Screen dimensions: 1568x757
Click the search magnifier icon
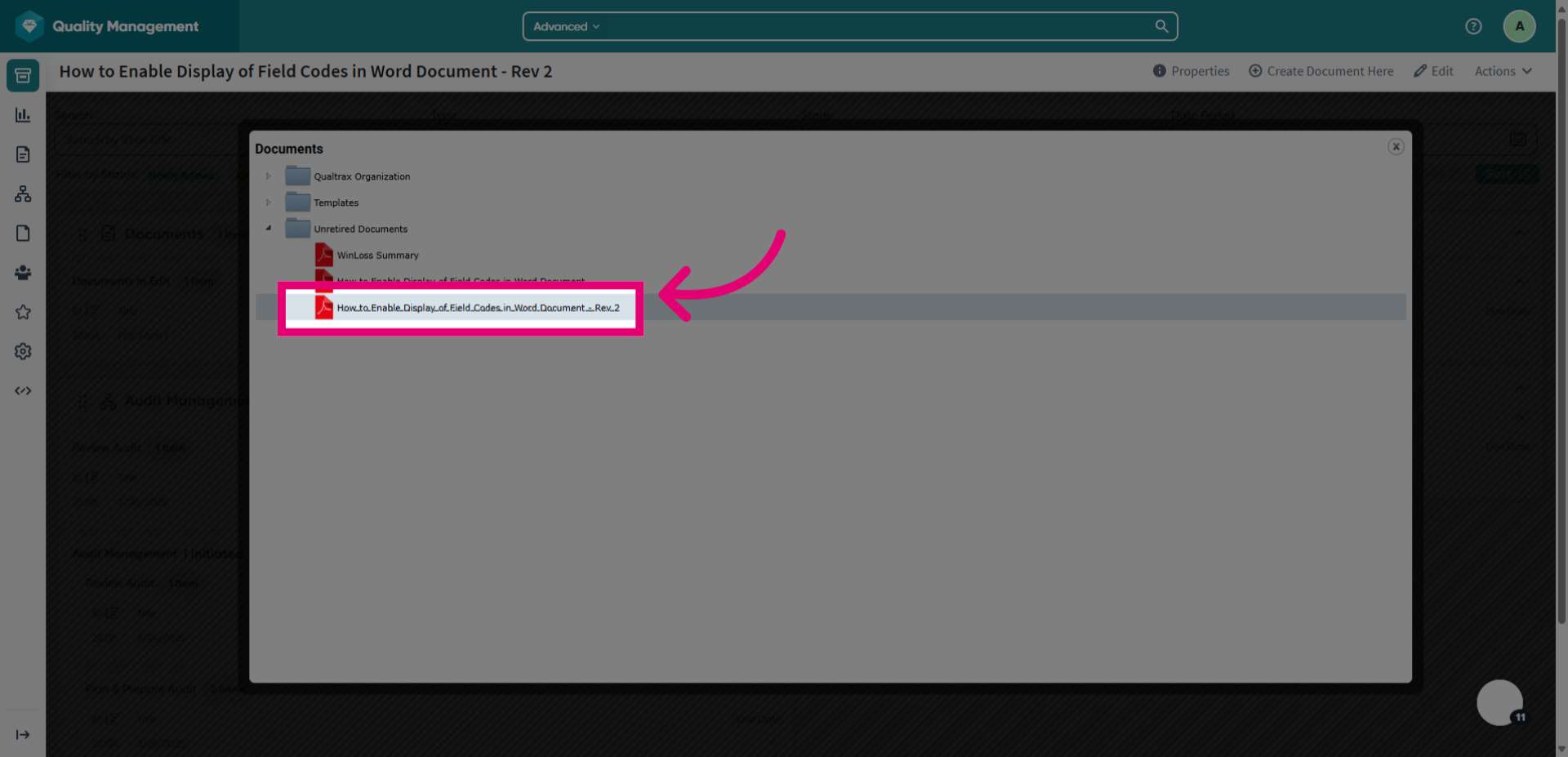pos(1161,26)
